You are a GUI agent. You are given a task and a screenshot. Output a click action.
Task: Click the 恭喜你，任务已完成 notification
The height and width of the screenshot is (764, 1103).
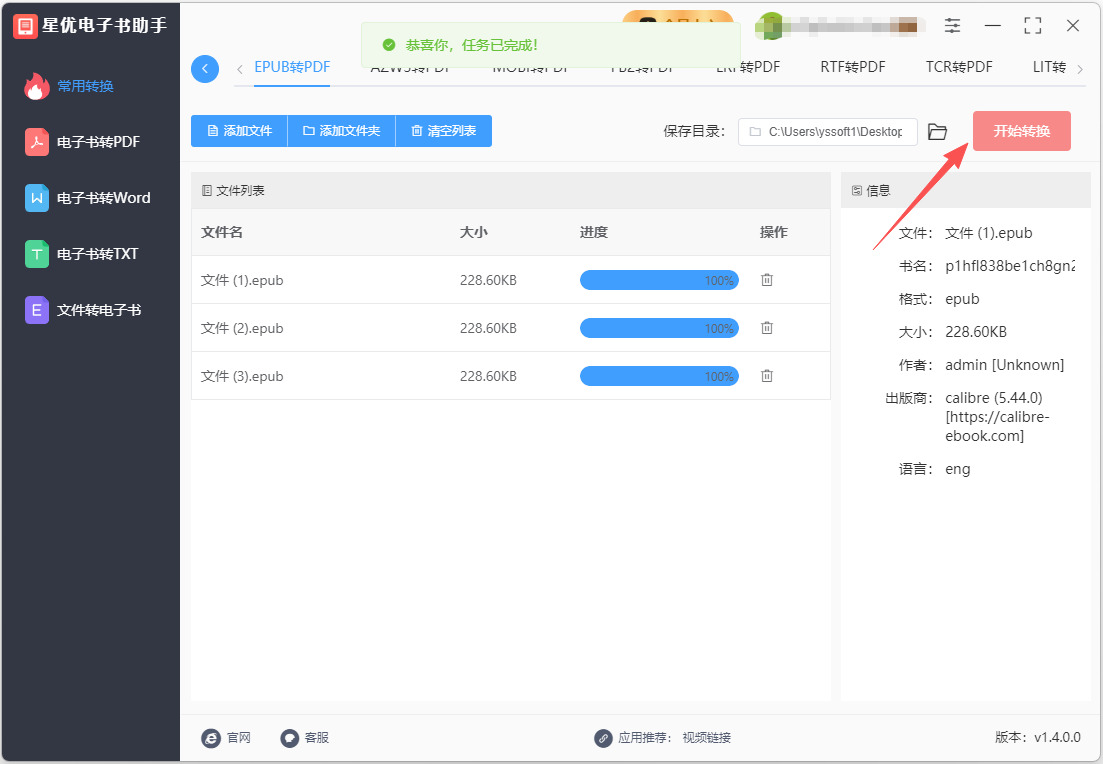click(x=551, y=45)
